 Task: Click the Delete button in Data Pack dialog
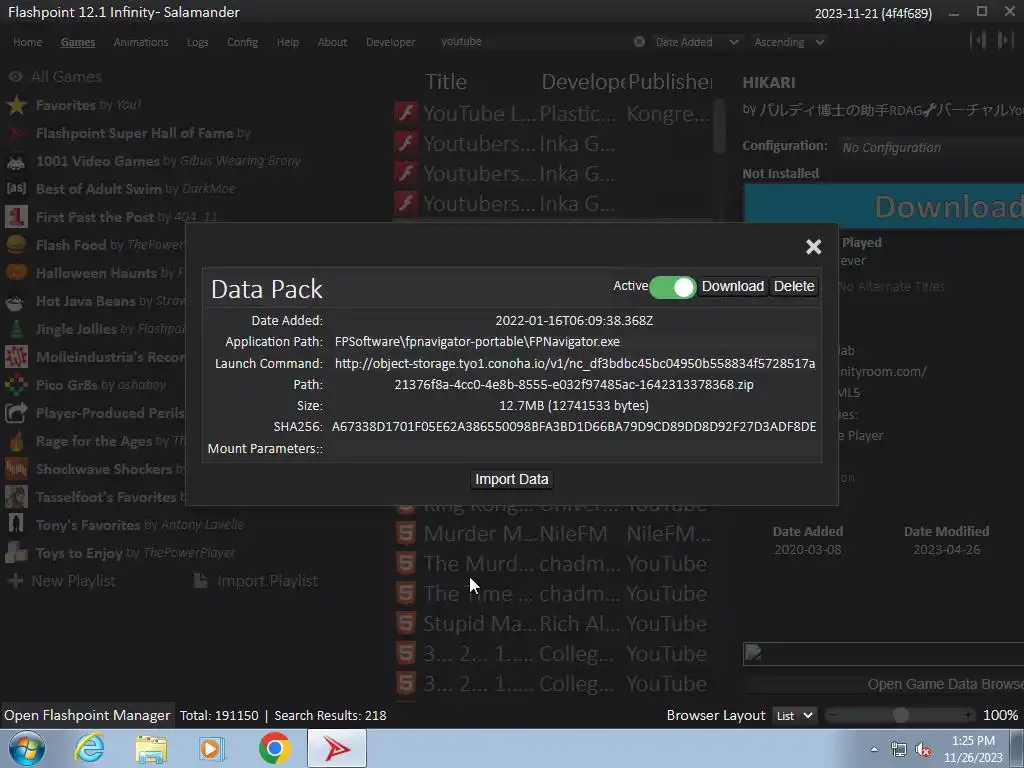click(793, 287)
